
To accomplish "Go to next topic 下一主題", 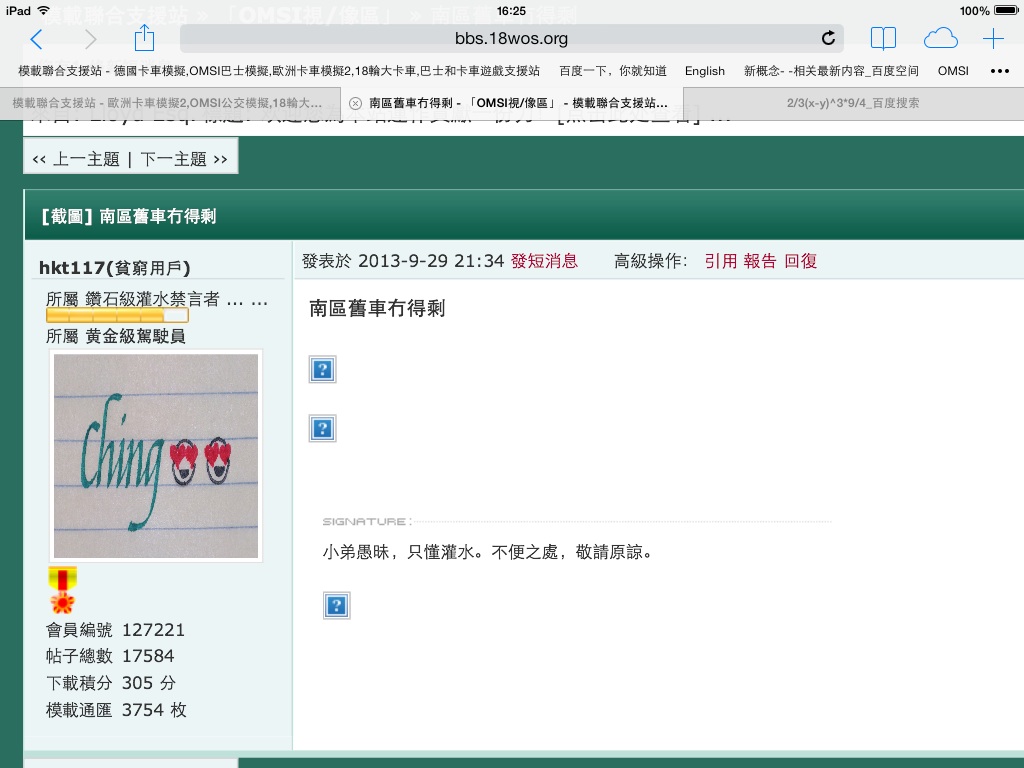I will (183, 159).
